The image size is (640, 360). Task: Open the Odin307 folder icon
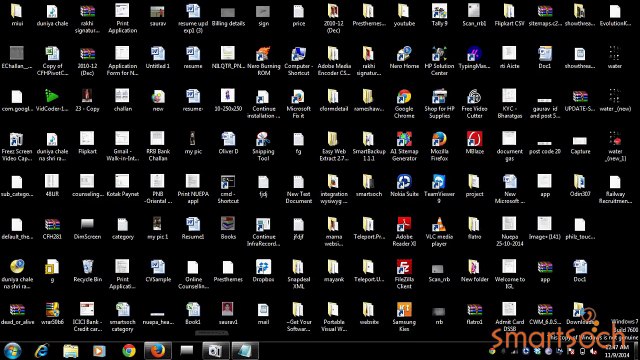tap(580, 185)
